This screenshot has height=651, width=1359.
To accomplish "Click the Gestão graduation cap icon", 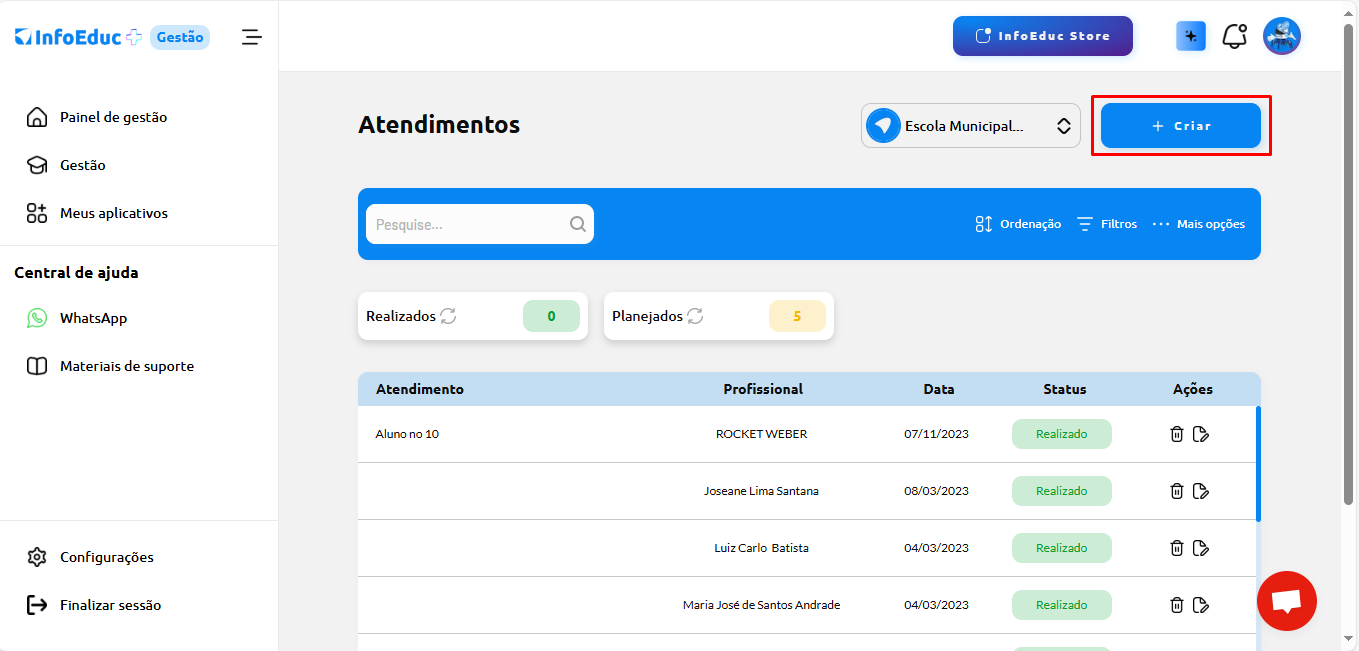I will coord(37,165).
